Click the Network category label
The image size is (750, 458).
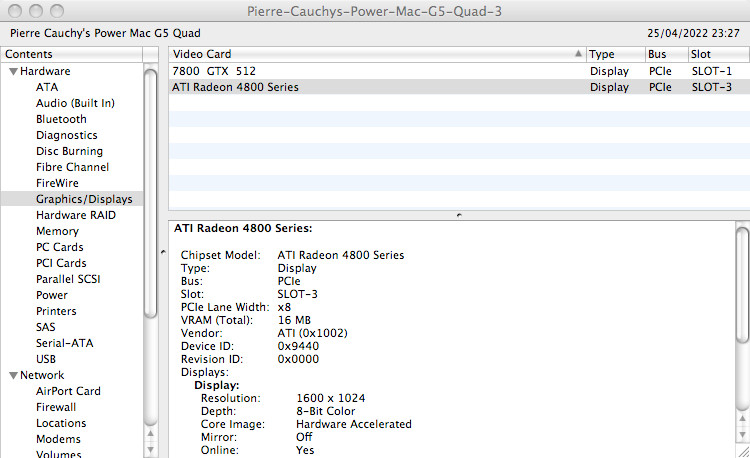(42, 375)
